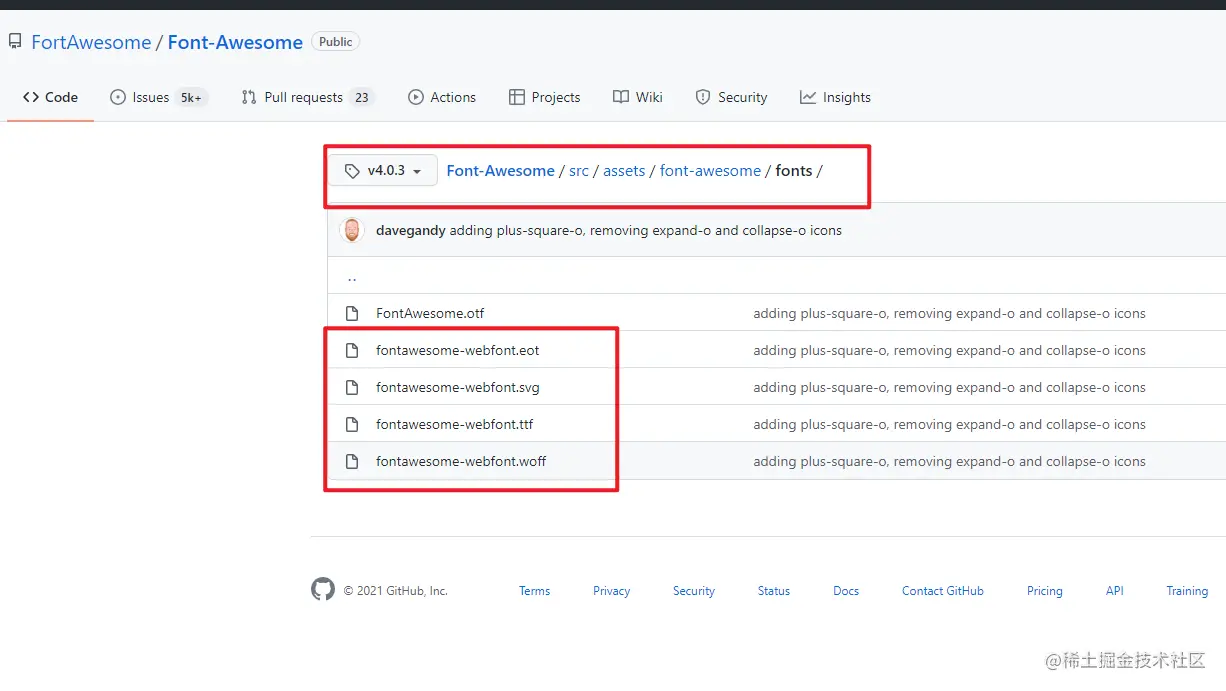
Task: Open the fontawesome-webfont.eot file
Action: coord(458,350)
